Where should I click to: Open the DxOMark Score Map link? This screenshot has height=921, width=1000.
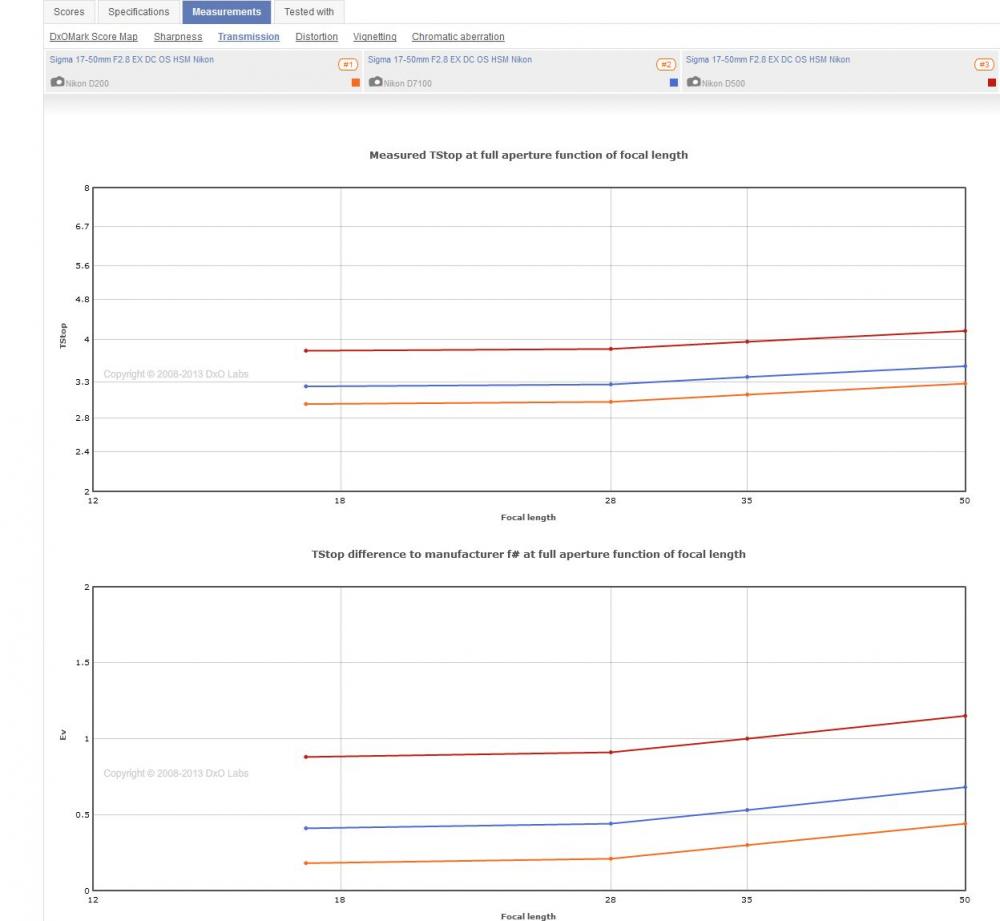coord(94,37)
